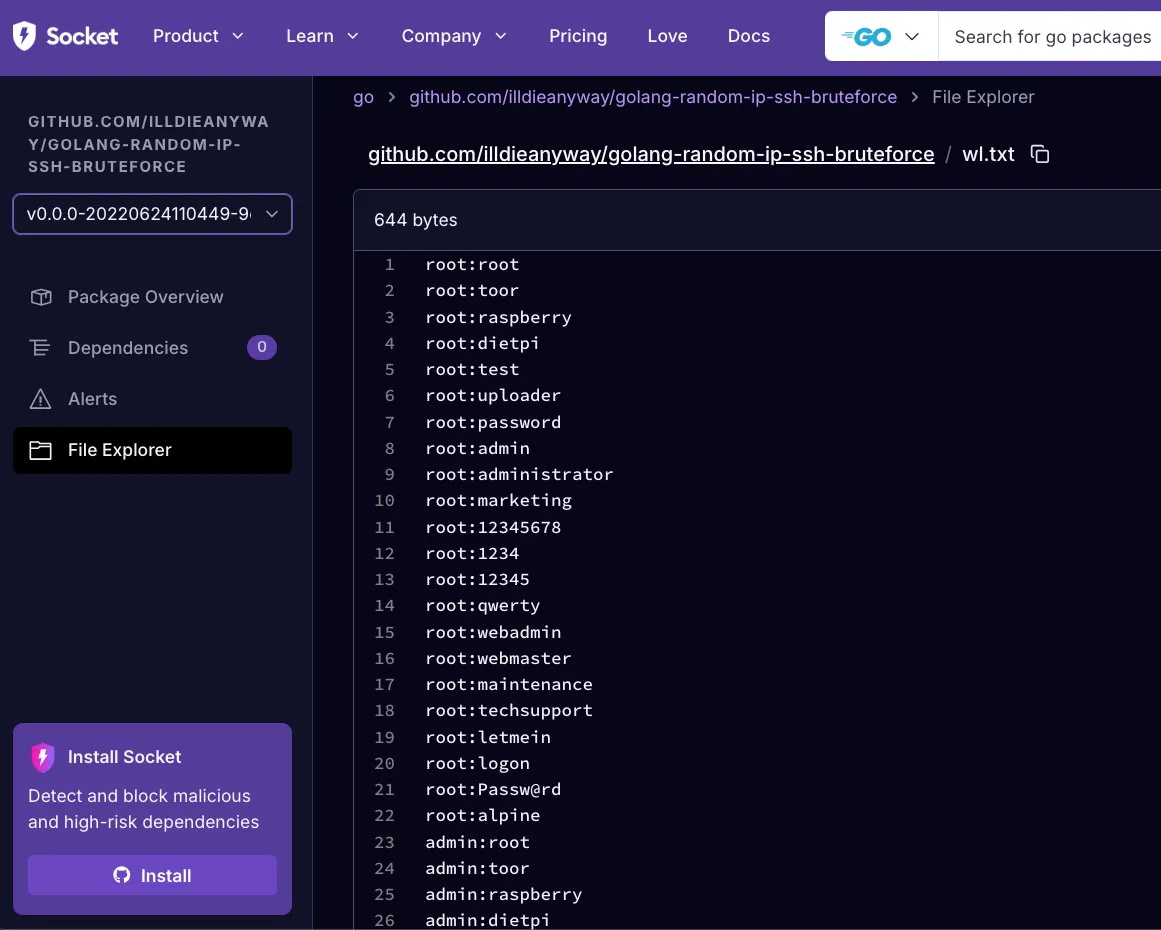Click line 18 text root:techsupport
1161x930 pixels.
pyautogui.click(x=509, y=710)
